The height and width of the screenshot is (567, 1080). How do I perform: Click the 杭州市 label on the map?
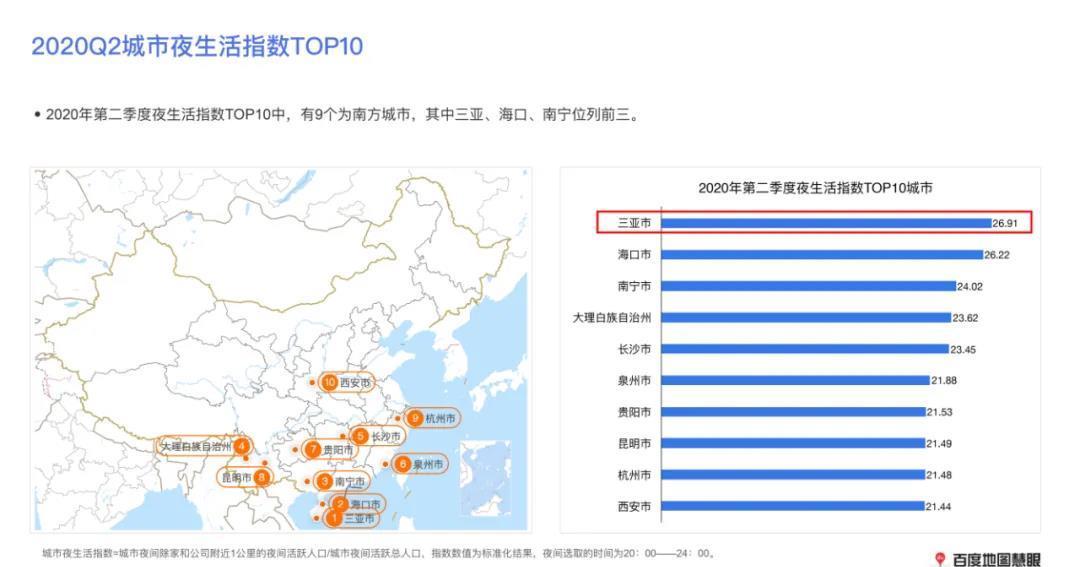pos(440,418)
